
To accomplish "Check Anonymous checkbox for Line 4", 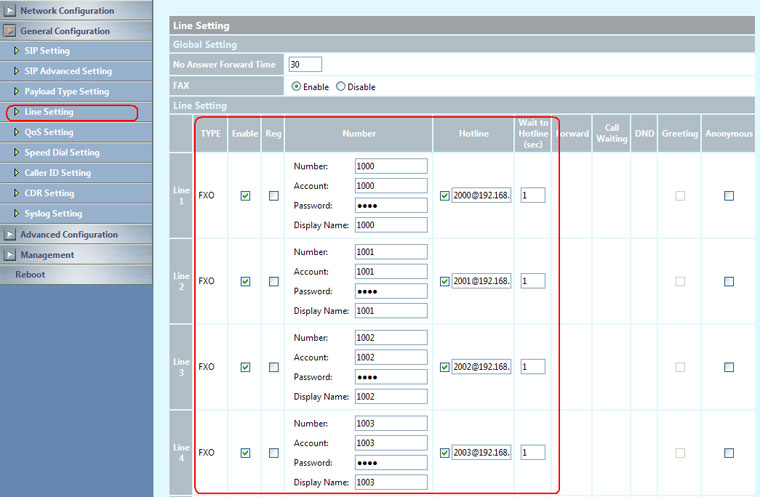I will click(728, 453).
